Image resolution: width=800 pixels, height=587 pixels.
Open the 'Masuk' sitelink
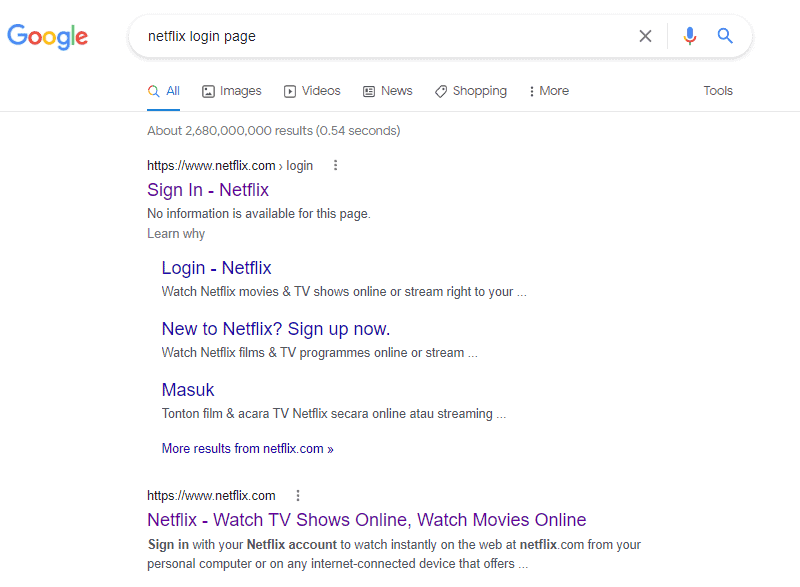(x=188, y=390)
